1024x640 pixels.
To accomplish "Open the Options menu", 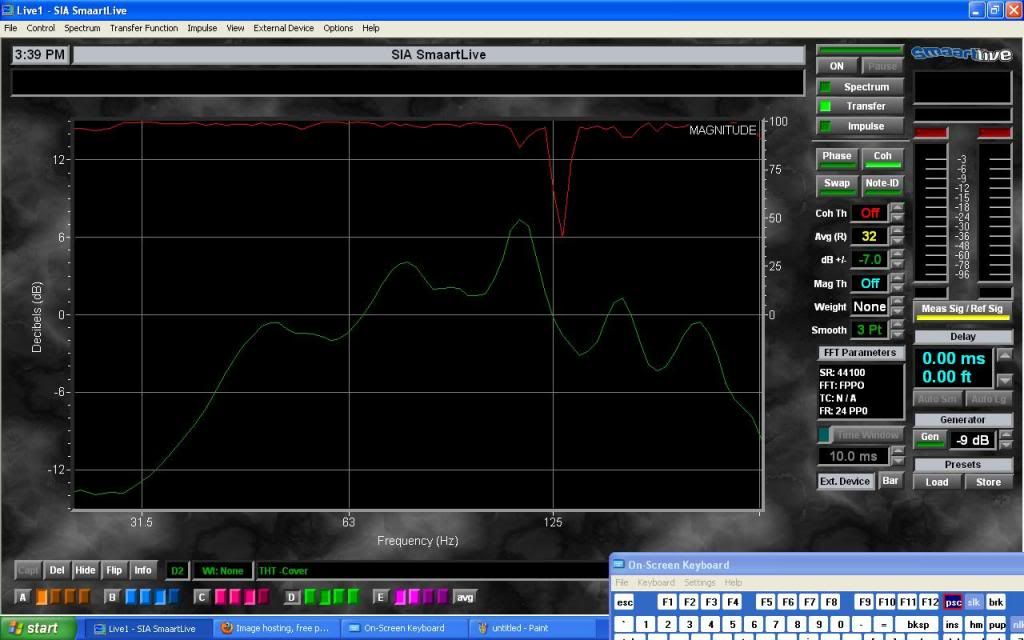I will coord(338,27).
